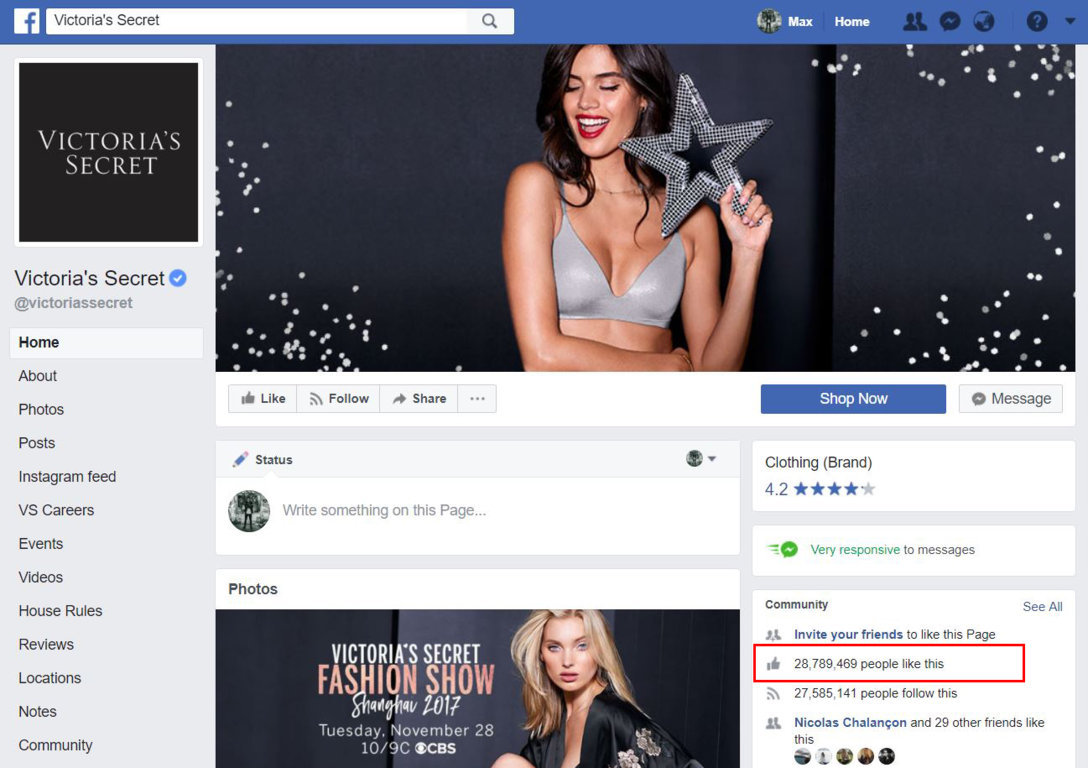This screenshot has width=1088, height=768.
Task: Click the verified badge next to page name
Action: click(178, 278)
